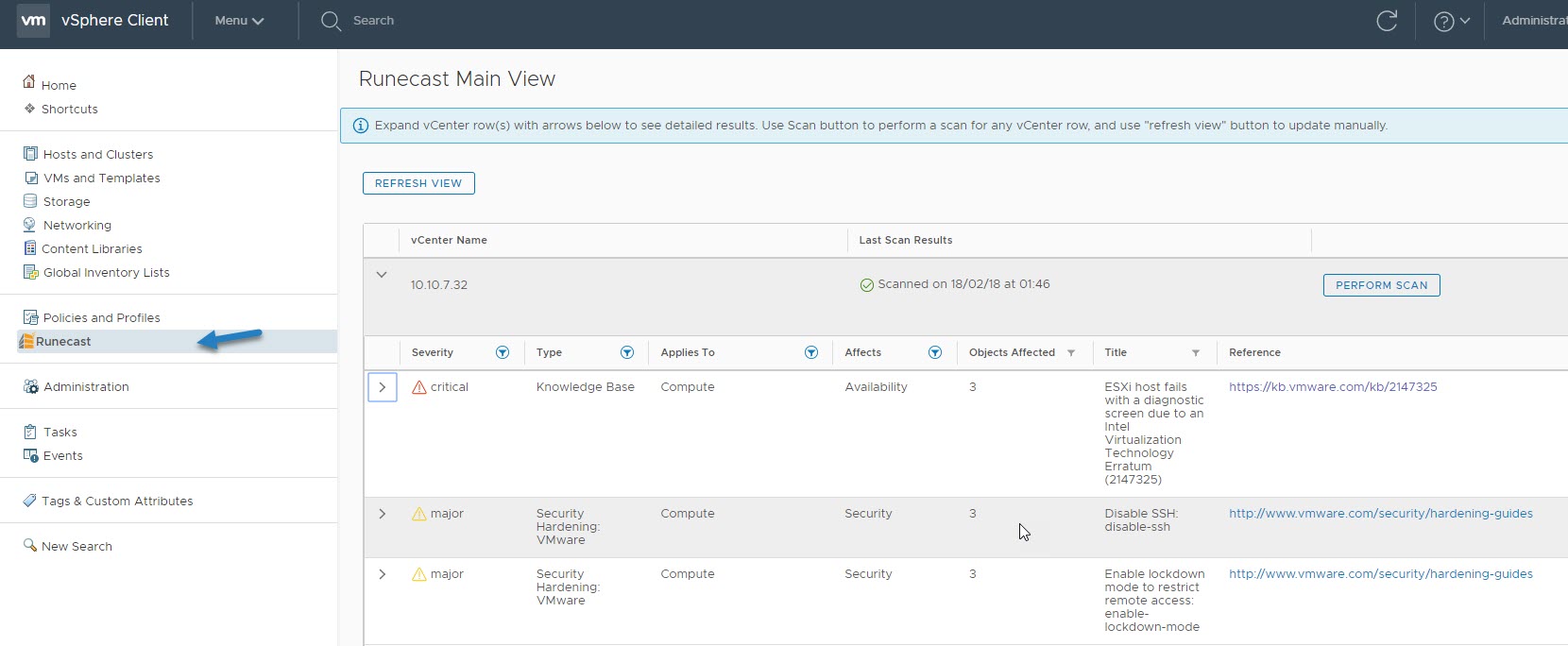Image resolution: width=1568 pixels, height=646 pixels.
Task: Open Storage in the navigation
Action: (x=67, y=201)
